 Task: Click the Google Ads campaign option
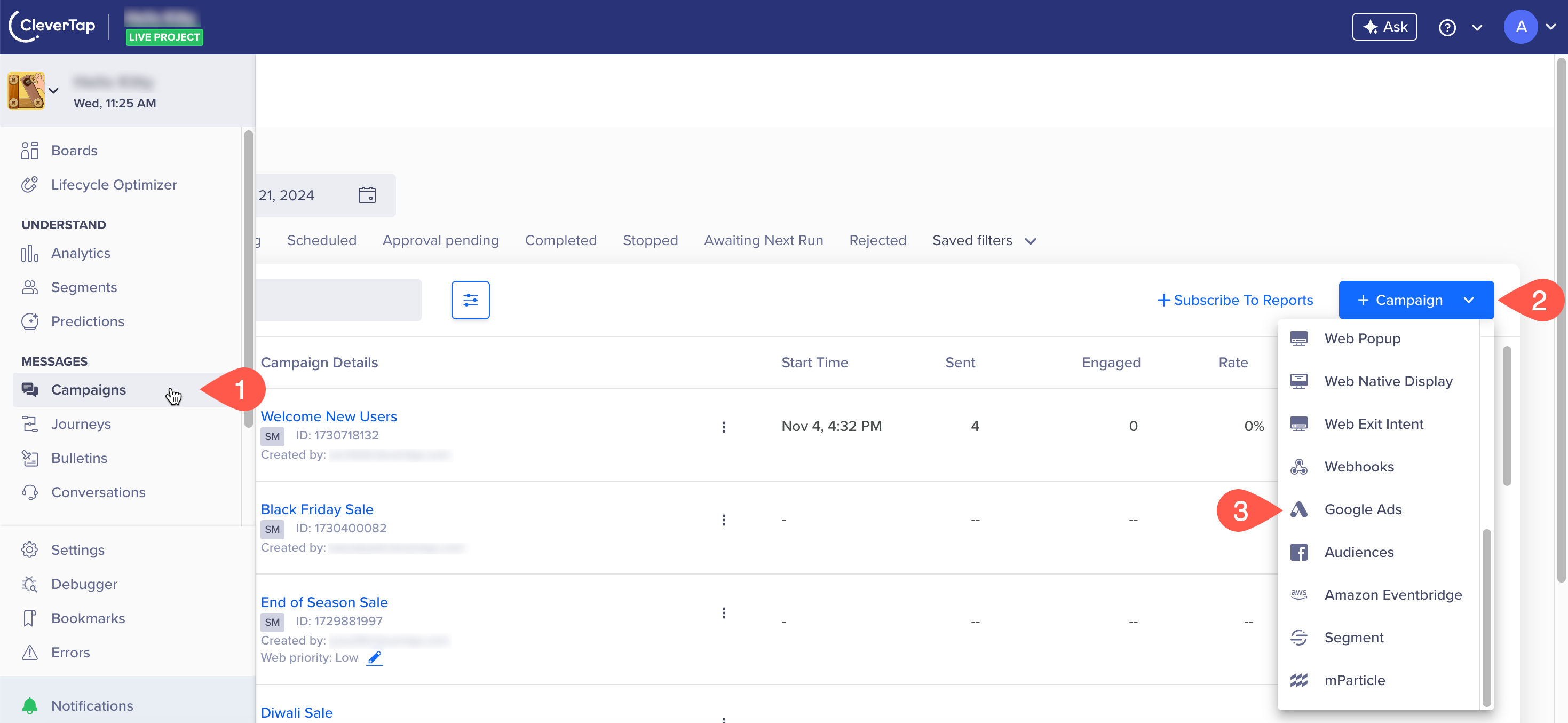tap(1362, 509)
